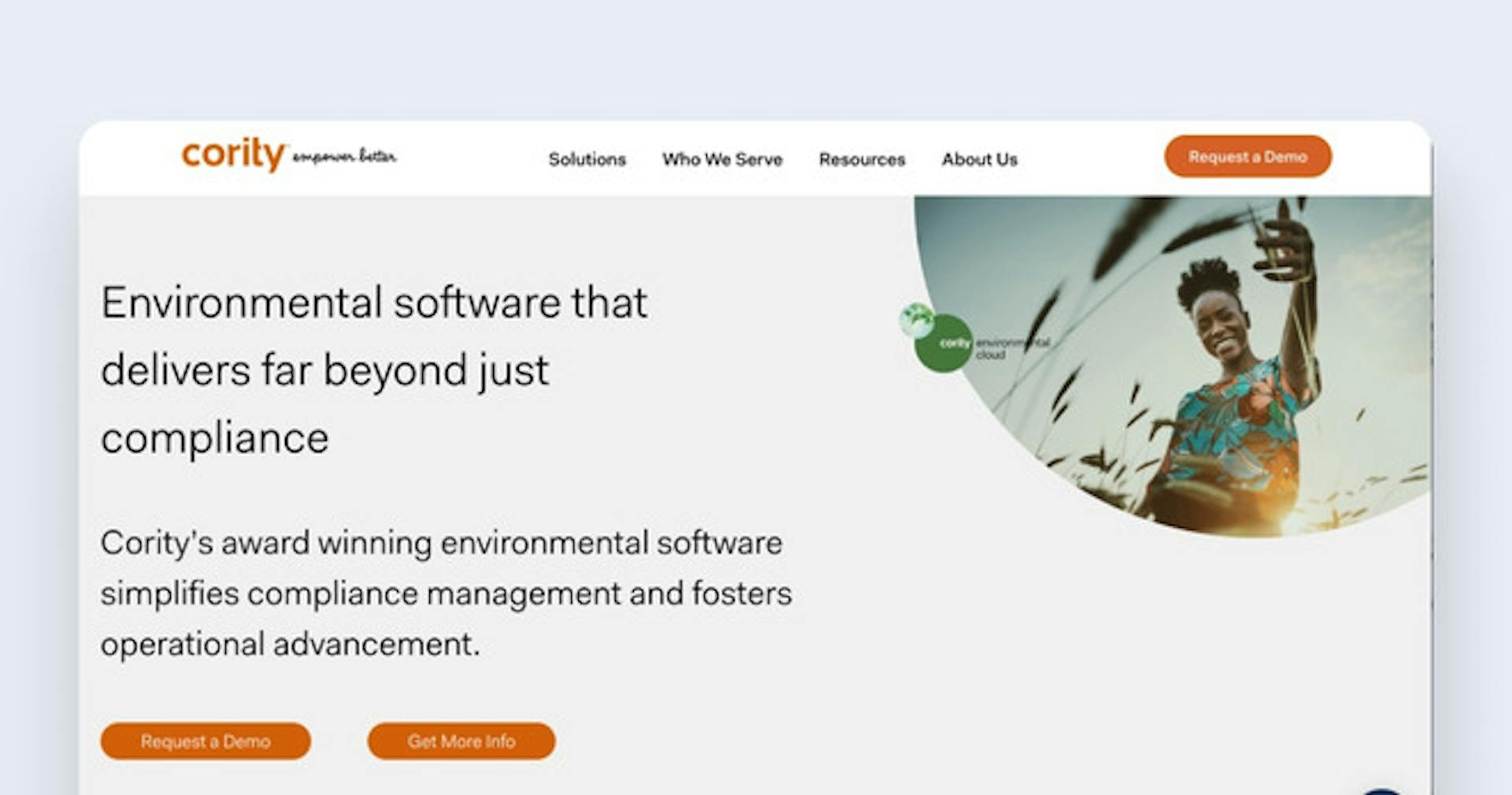
Task: Click the text 'operational advancement.'
Action: pyautogui.click(x=290, y=645)
